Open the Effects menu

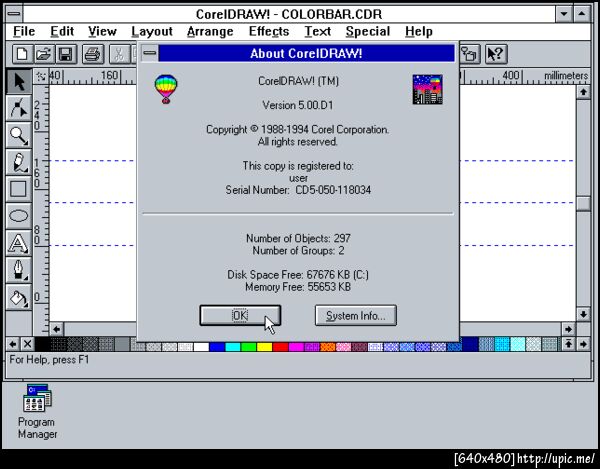tap(269, 31)
